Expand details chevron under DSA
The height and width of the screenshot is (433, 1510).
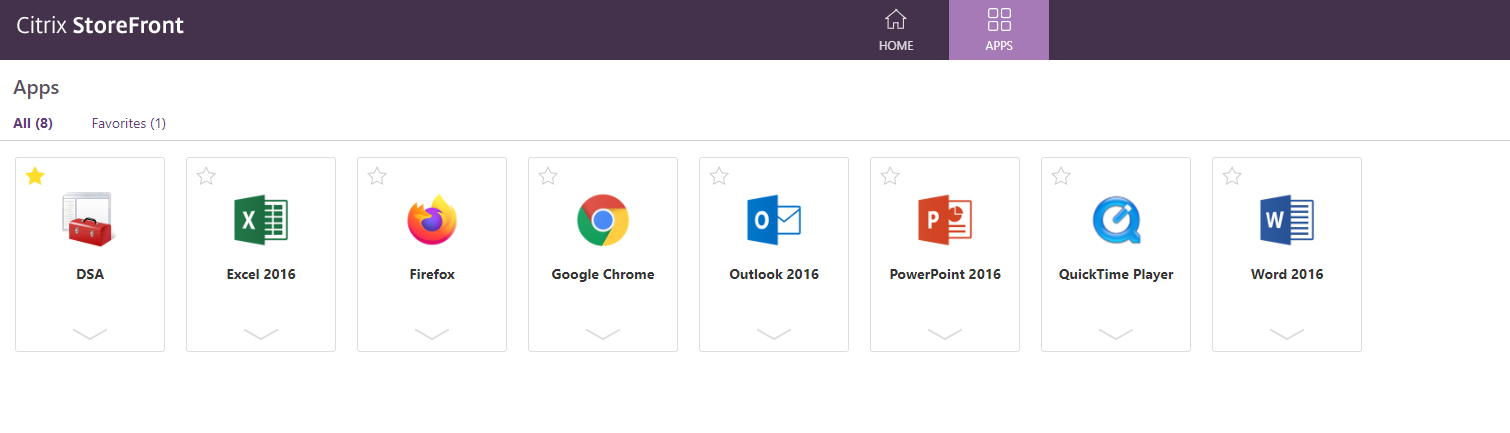[x=90, y=334]
